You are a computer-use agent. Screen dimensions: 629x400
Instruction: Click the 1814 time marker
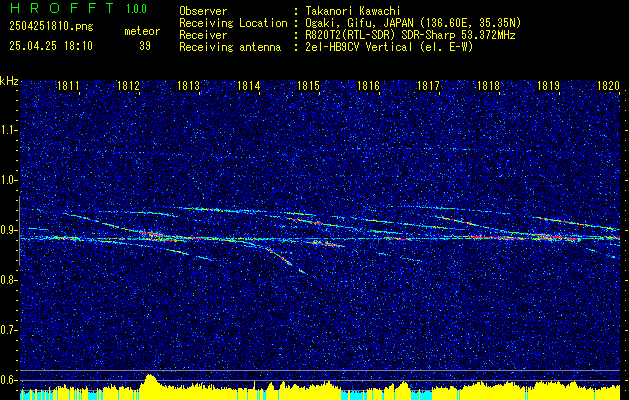[x=248, y=85]
